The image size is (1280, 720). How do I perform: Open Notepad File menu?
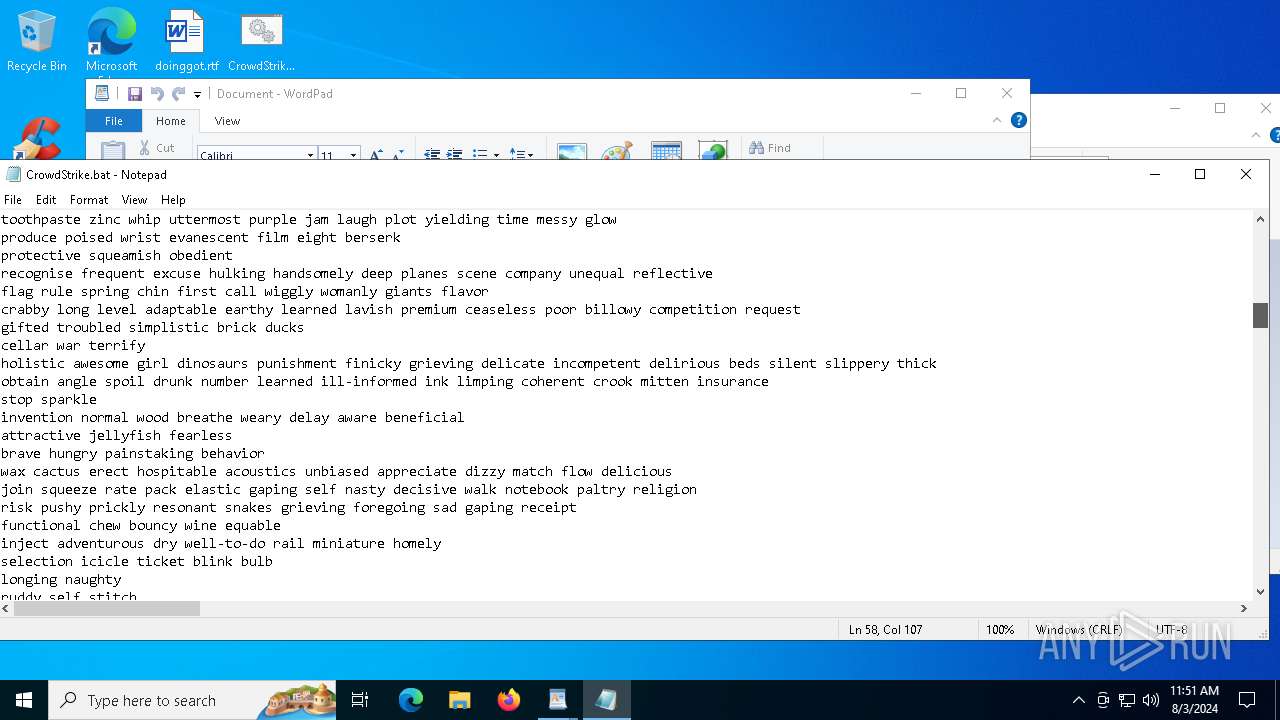(13, 200)
